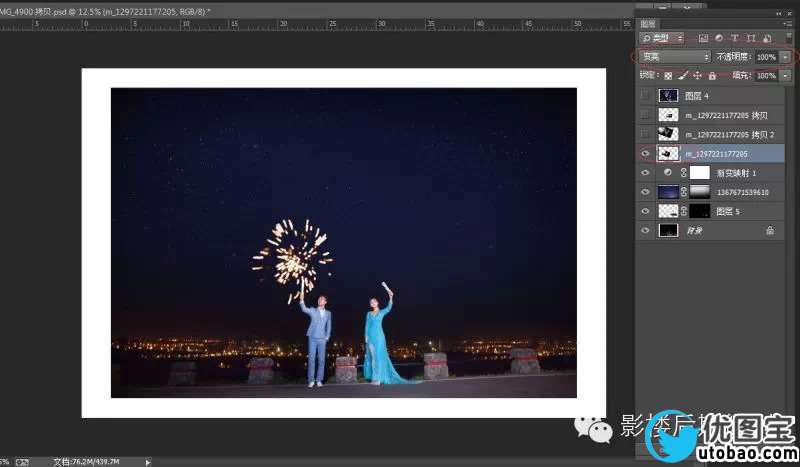Click the adjustment layer filter icon
Image resolution: width=800 pixels, height=467 pixels.
pos(719,39)
